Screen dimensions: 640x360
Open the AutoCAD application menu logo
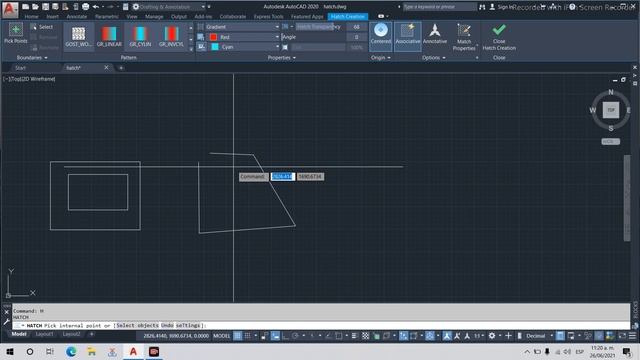[x=9, y=9]
